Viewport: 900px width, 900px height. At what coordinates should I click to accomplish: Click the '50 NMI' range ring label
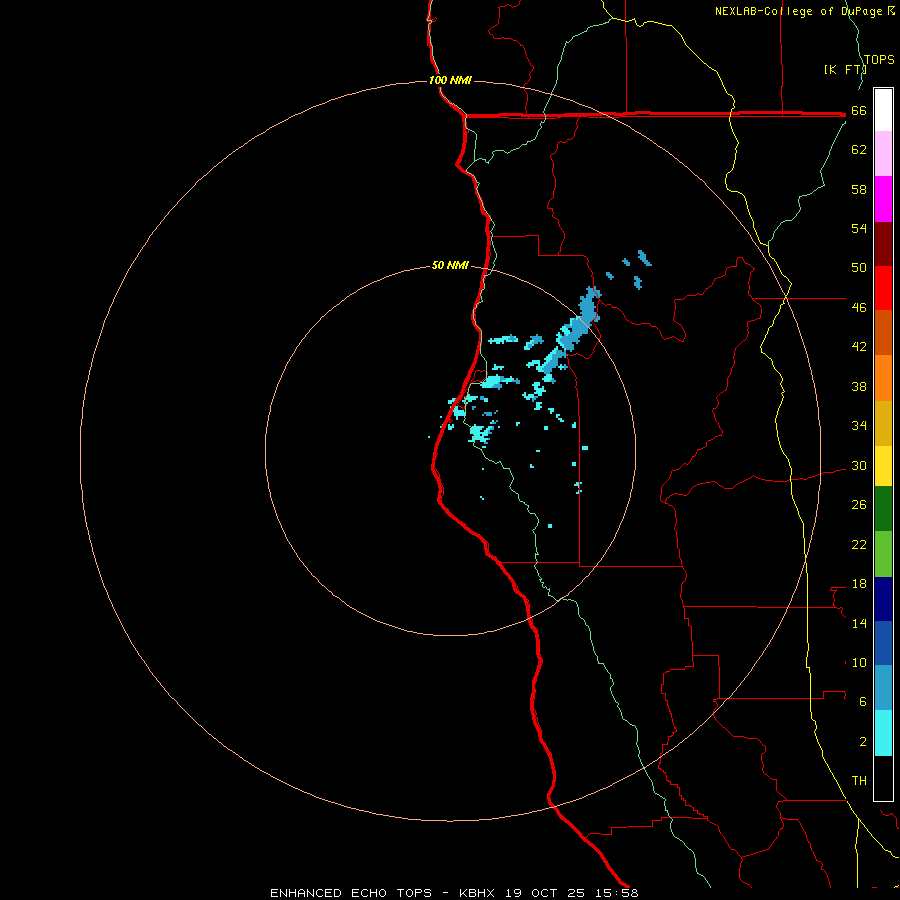(x=450, y=265)
